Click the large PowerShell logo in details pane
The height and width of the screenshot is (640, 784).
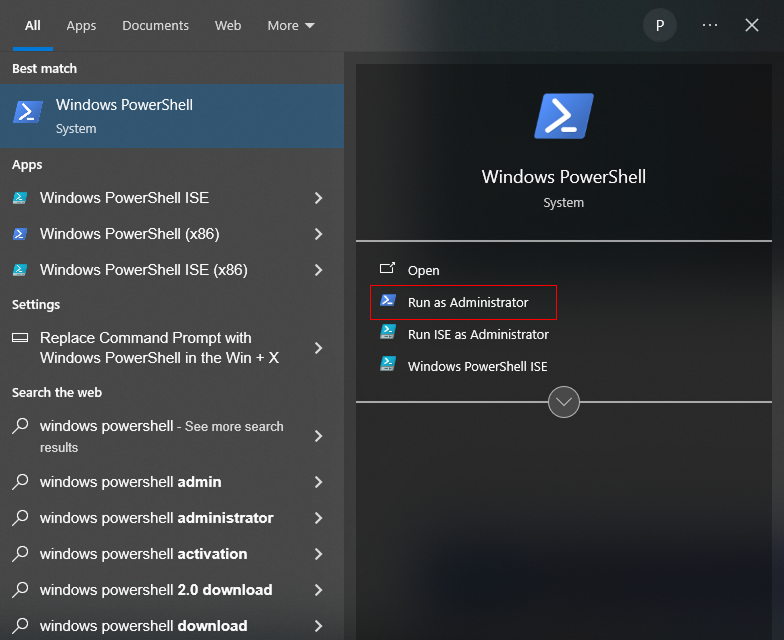(564, 116)
